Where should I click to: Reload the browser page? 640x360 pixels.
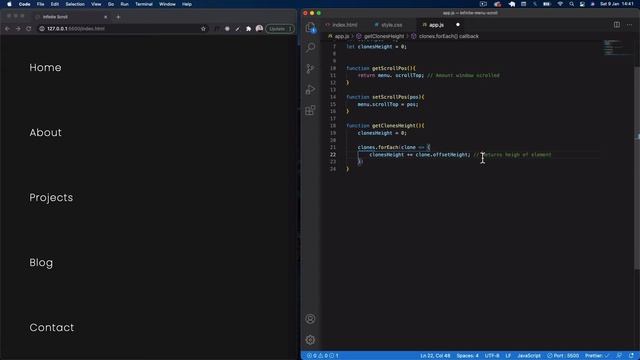coord(29,29)
